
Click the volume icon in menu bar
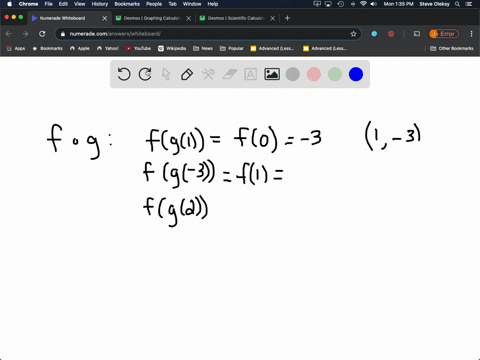coord(374,4)
